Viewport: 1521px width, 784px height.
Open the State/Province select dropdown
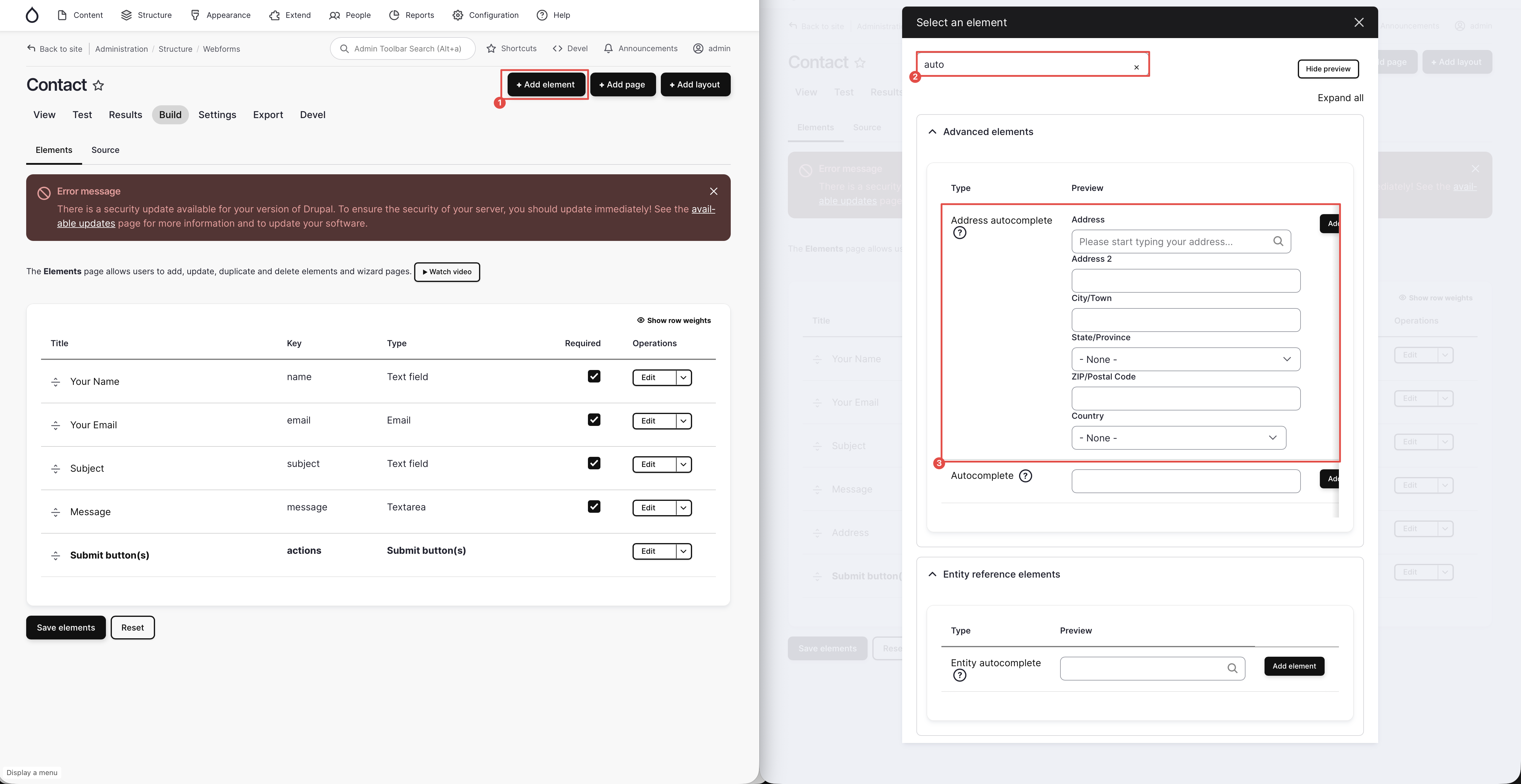pyautogui.click(x=1185, y=360)
